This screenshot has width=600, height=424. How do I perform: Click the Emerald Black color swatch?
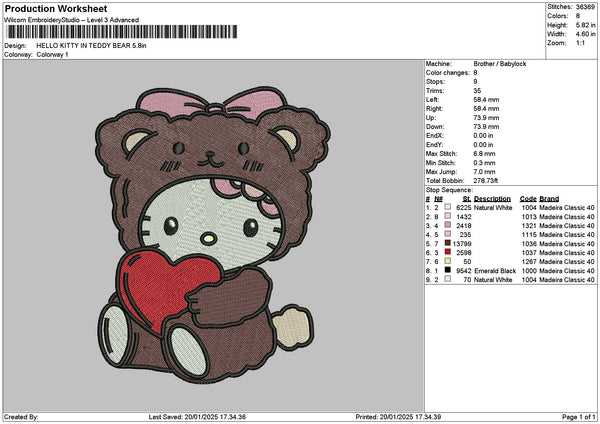pos(447,270)
